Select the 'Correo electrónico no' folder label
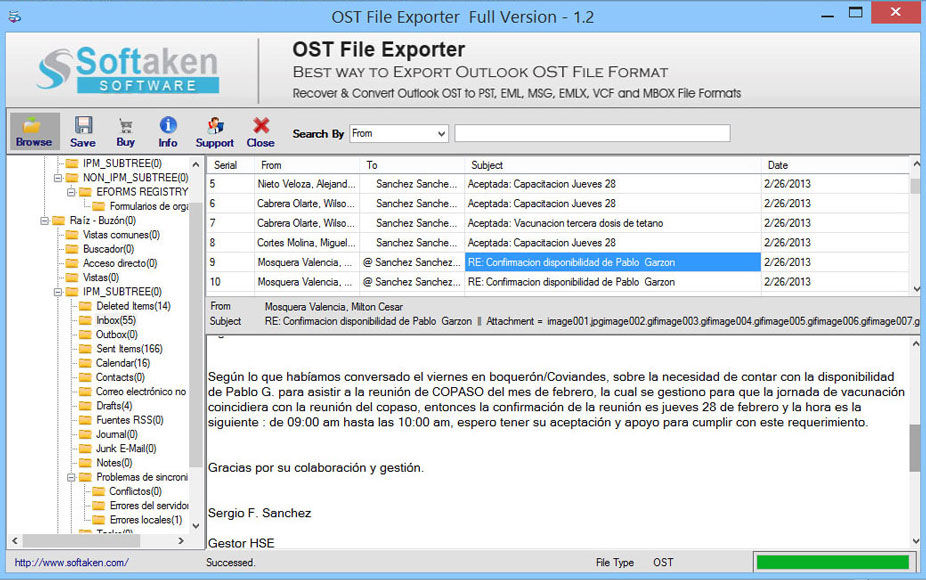 pyautogui.click(x=141, y=392)
